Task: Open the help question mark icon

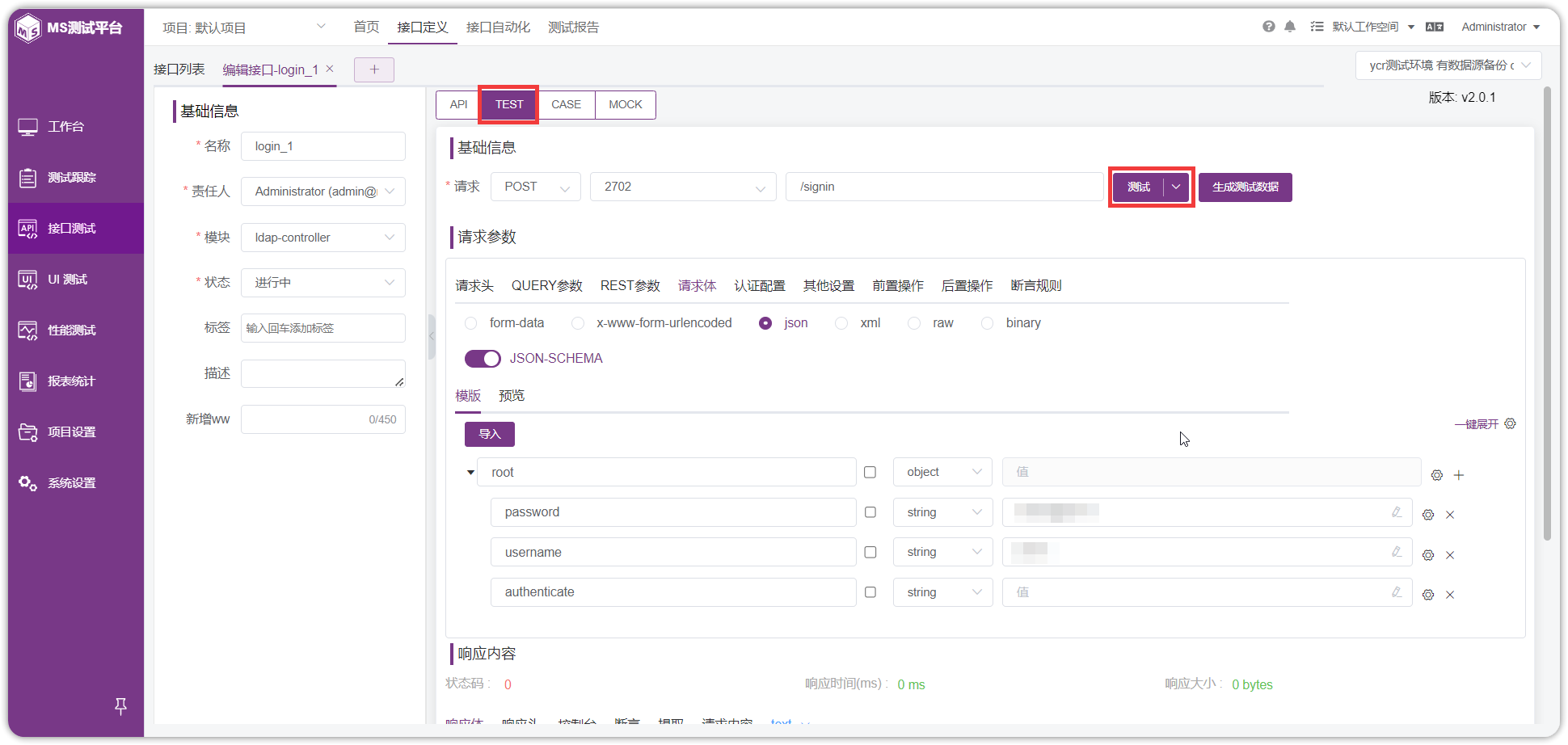Action: coord(1269,27)
